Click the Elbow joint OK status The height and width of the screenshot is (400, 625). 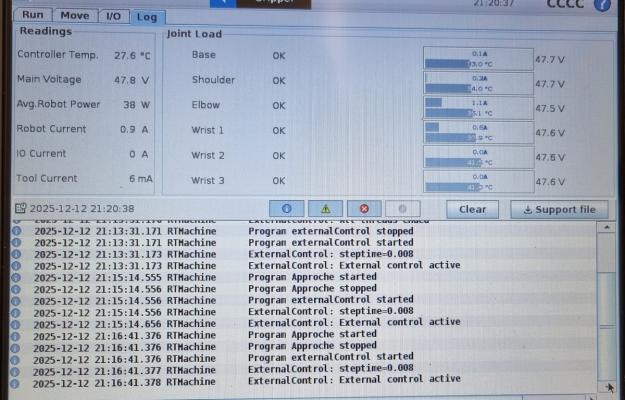click(279, 106)
